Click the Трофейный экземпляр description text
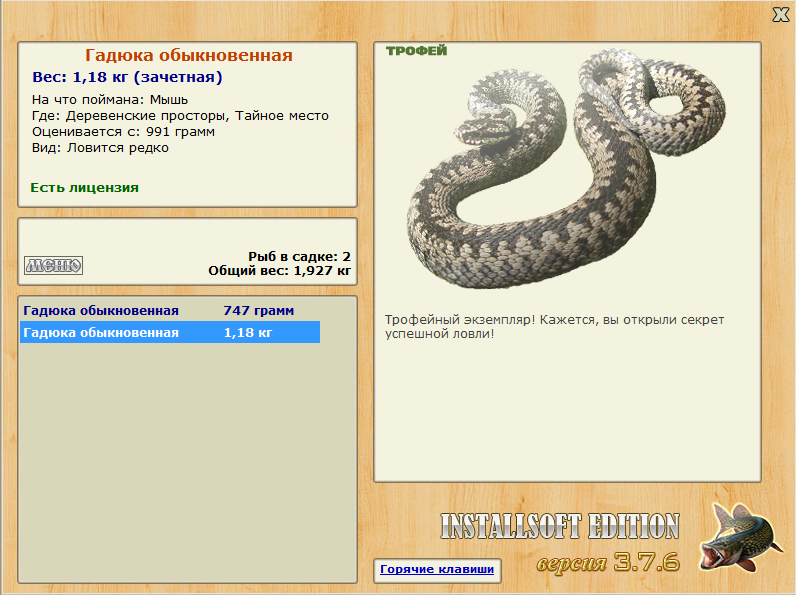Image resolution: width=796 pixels, height=595 pixels. point(554,326)
